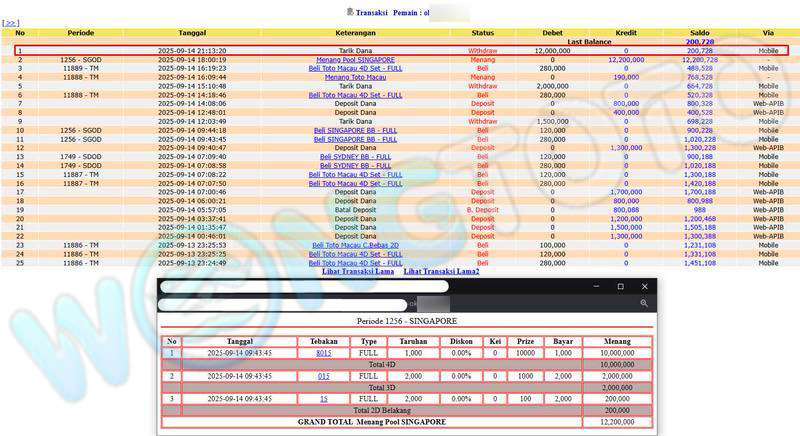Image resolution: width=800 pixels, height=436 pixels.
Task: Click the Transaksi icon in page header
Action: click(350, 11)
